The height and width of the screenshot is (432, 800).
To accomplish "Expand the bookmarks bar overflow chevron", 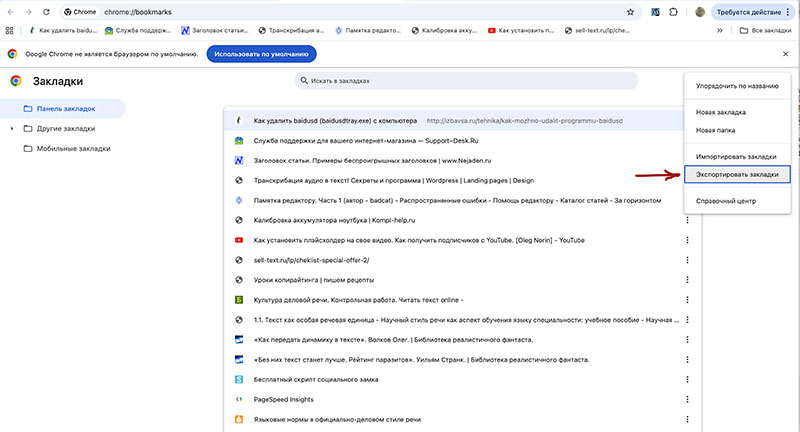I will click(719, 31).
